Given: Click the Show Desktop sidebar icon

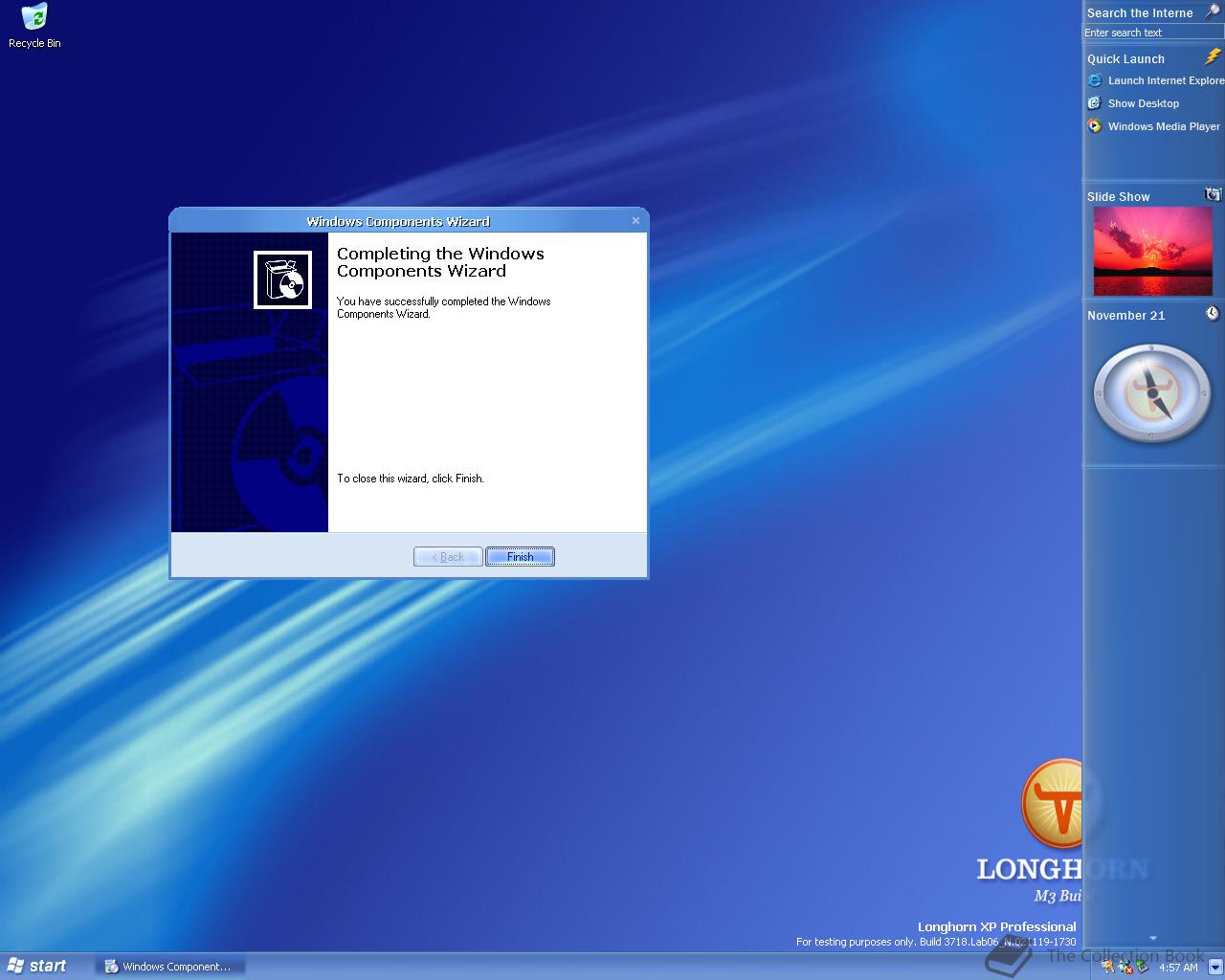Looking at the screenshot, I should pyautogui.click(x=1095, y=103).
